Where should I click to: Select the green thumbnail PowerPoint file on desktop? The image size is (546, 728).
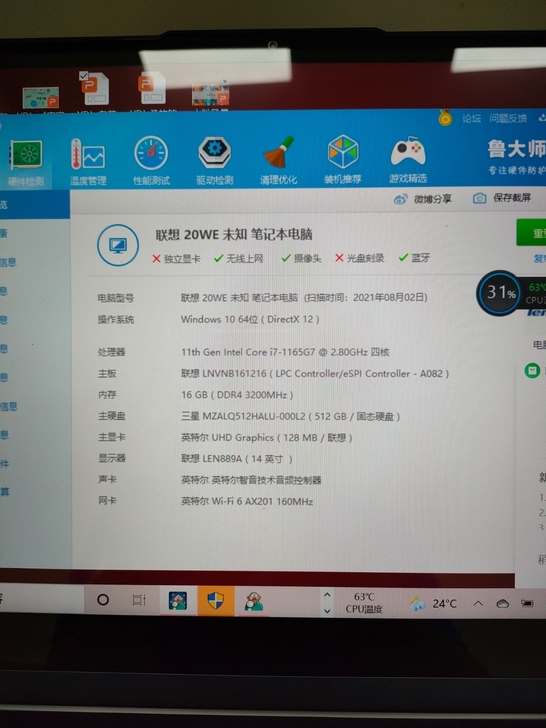(x=41, y=98)
